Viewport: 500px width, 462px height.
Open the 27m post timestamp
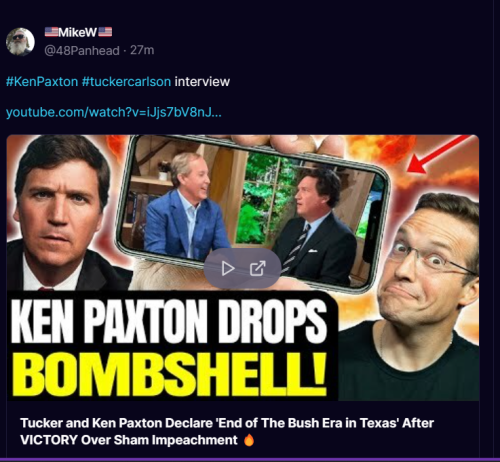[142, 50]
